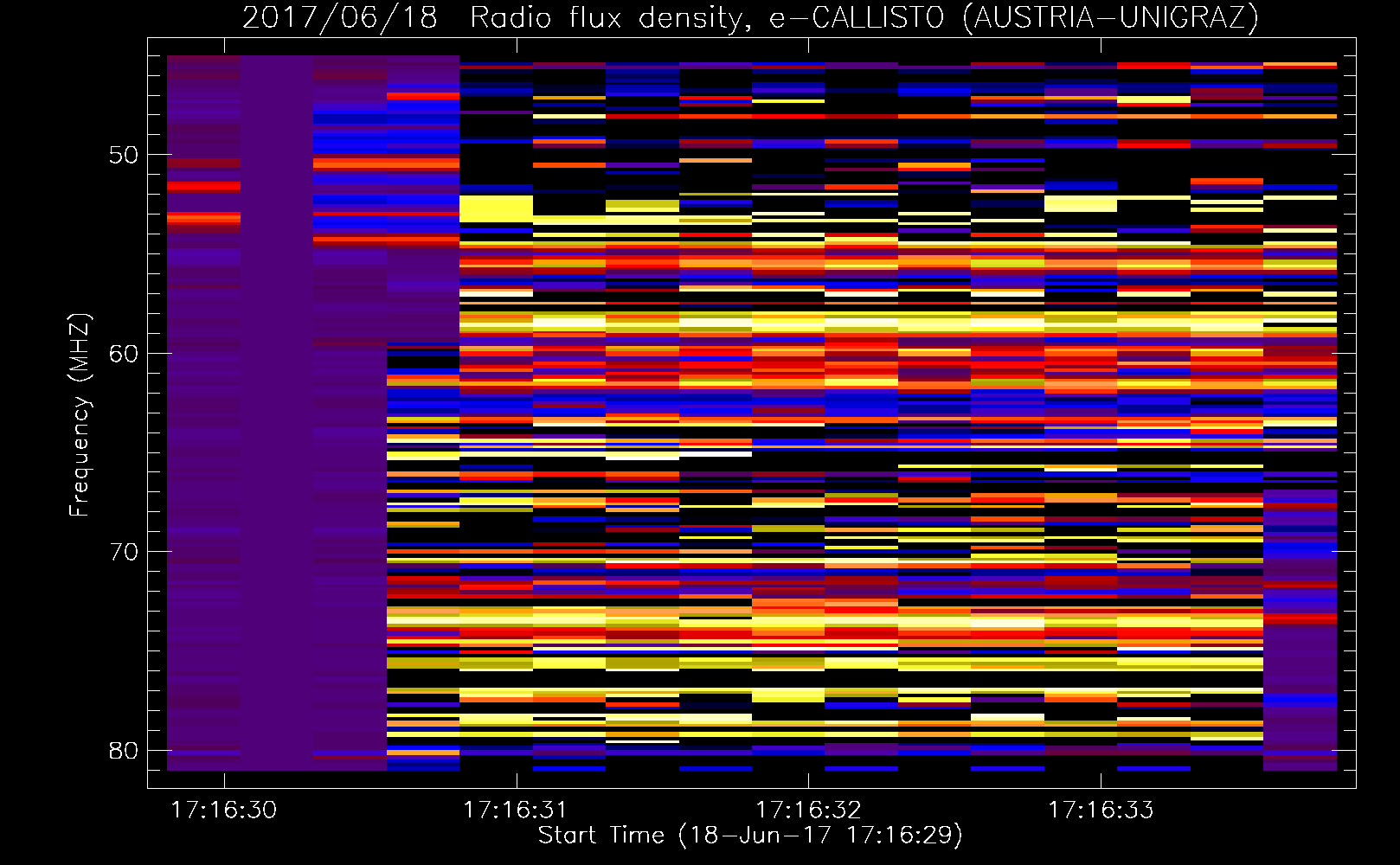1400x865 pixels.
Task: Click the plot title mentioning e-CALLISTO
Action: click(x=750, y=17)
